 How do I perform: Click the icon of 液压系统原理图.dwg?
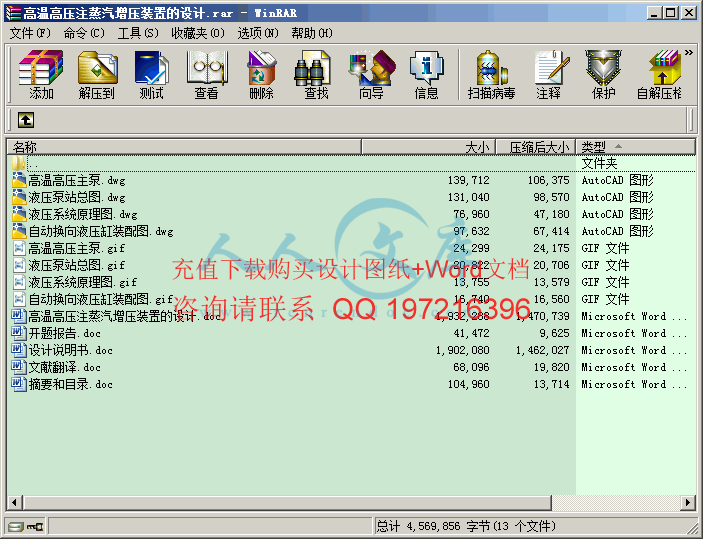point(19,214)
